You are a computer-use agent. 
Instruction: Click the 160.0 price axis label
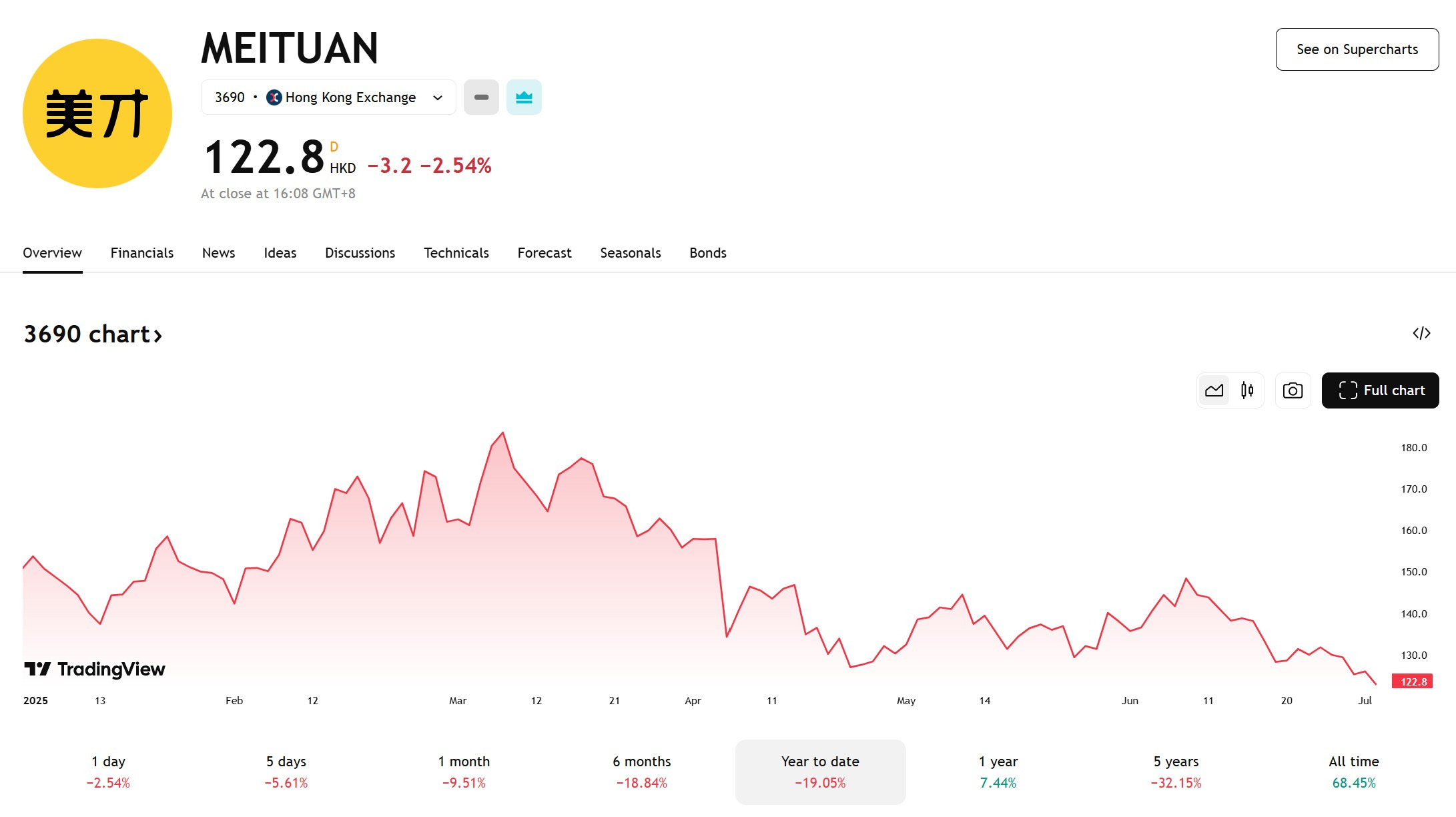pos(1414,531)
